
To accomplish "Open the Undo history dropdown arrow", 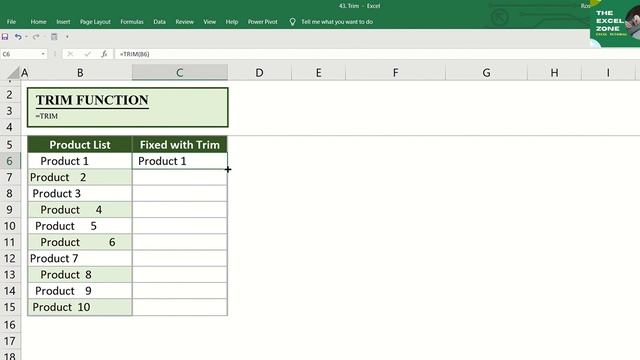I will click(26, 37).
